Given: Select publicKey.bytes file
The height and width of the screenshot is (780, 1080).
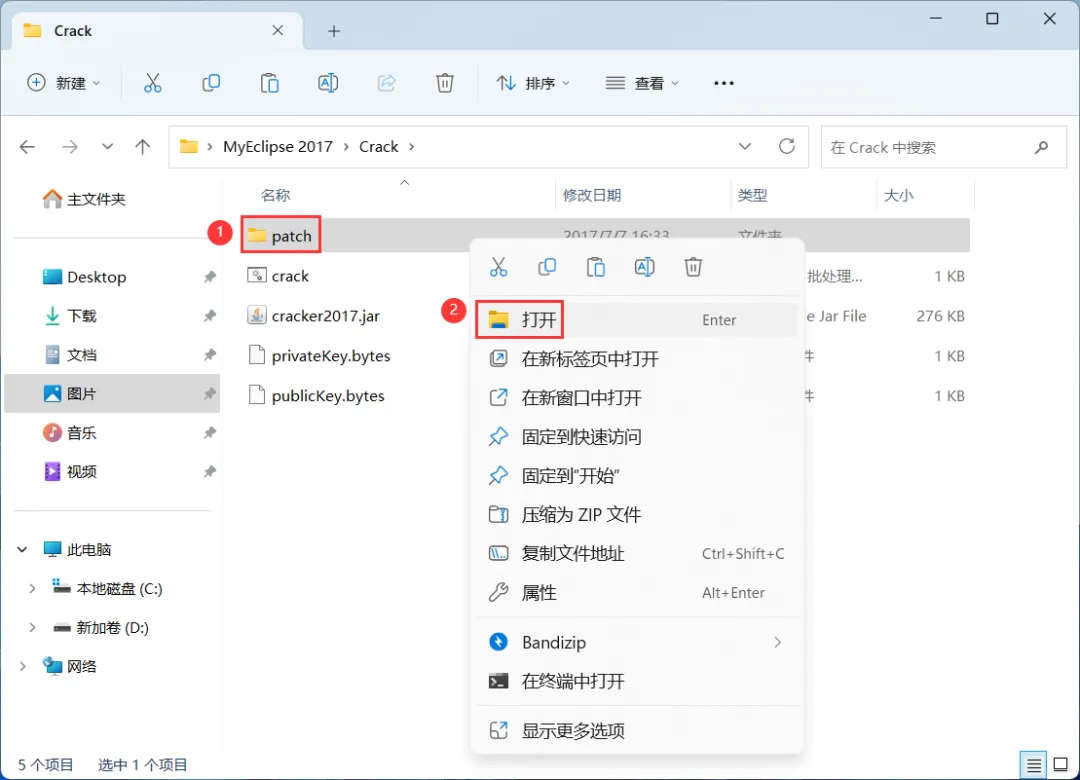Looking at the screenshot, I should pyautogui.click(x=316, y=396).
